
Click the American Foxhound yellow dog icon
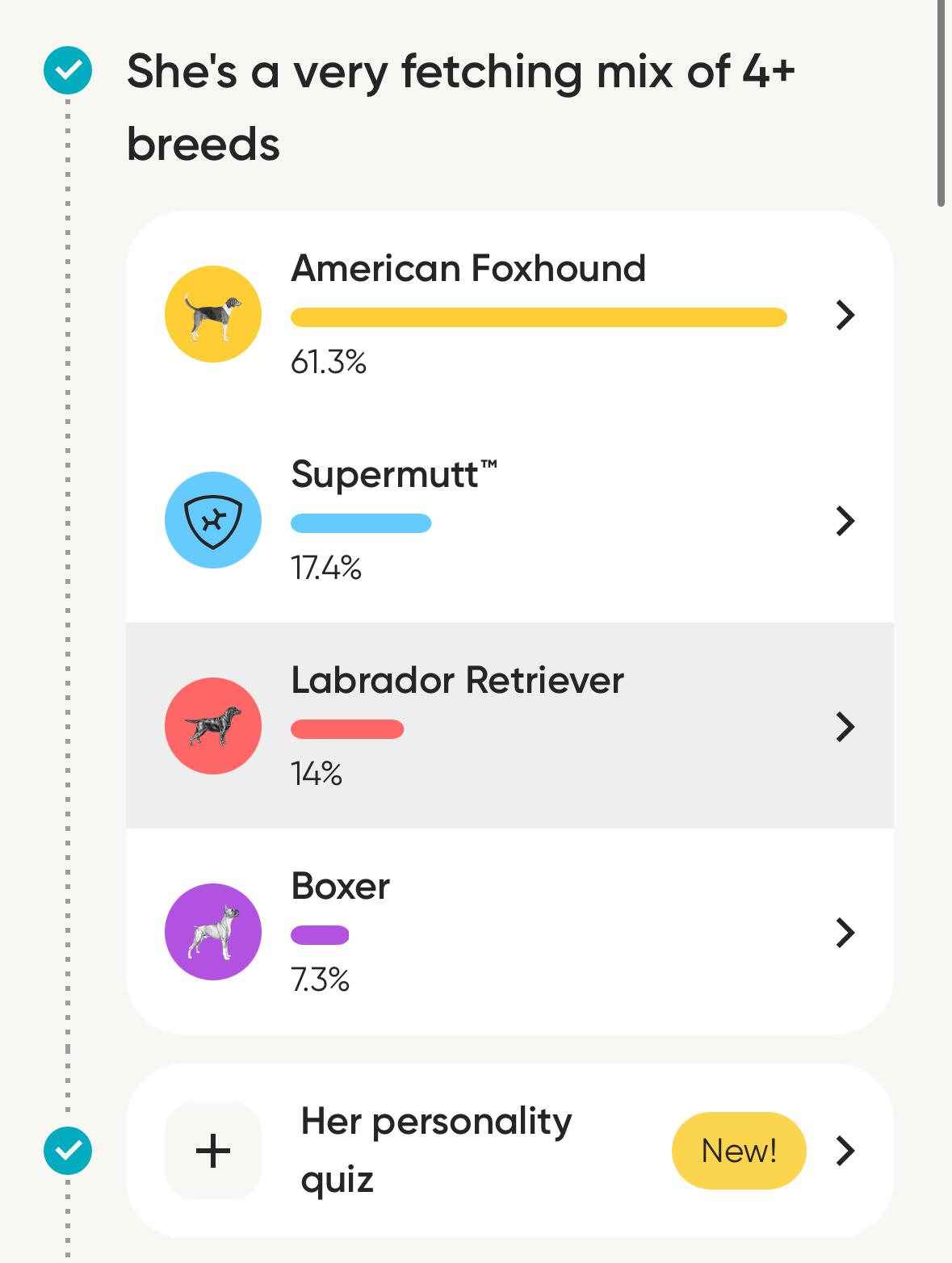click(x=212, y=314)
